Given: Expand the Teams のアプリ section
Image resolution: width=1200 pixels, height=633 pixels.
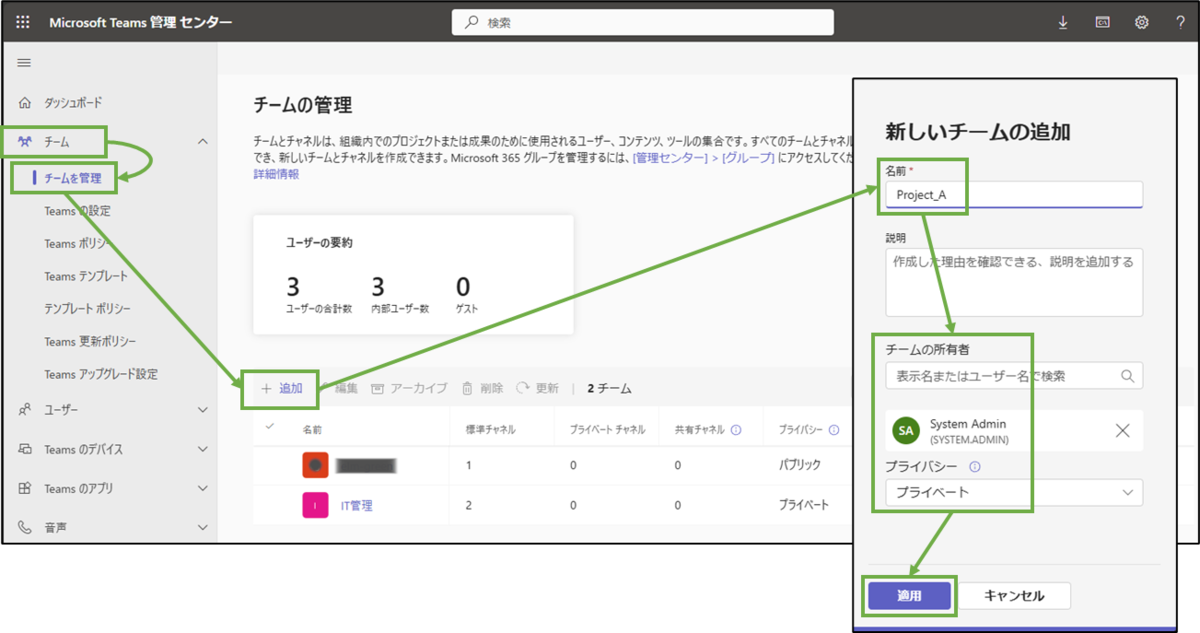Looking at the screenshot, I should 203,489.
